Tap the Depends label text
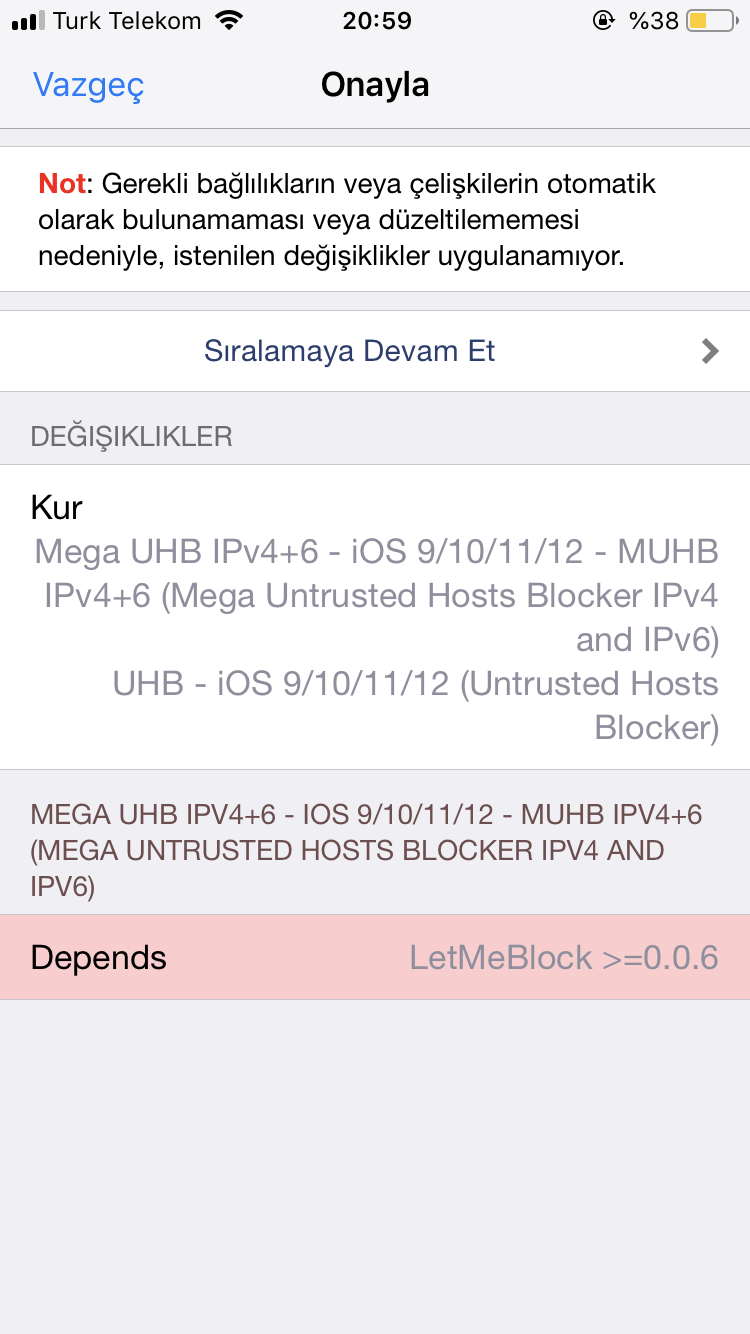Viewport: 750px width, 1334px height. (x=99, y=957)
